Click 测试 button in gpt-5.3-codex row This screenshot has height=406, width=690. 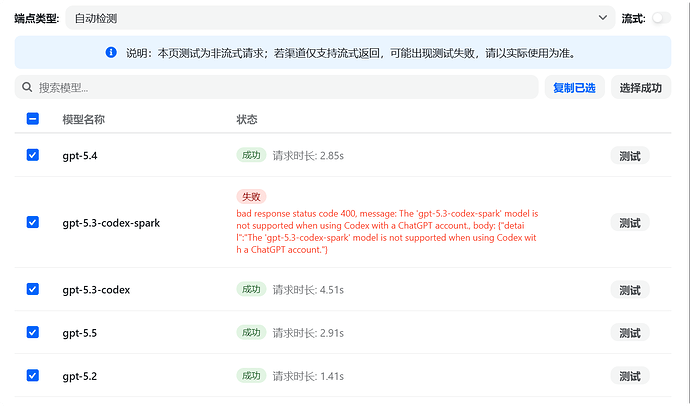coord(630,290)
